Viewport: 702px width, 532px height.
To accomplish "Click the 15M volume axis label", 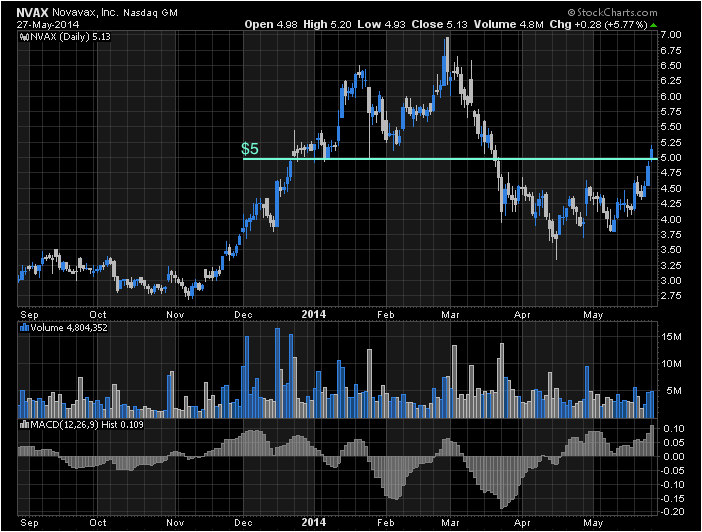I will pyautogui.click(x=671, y=337).
